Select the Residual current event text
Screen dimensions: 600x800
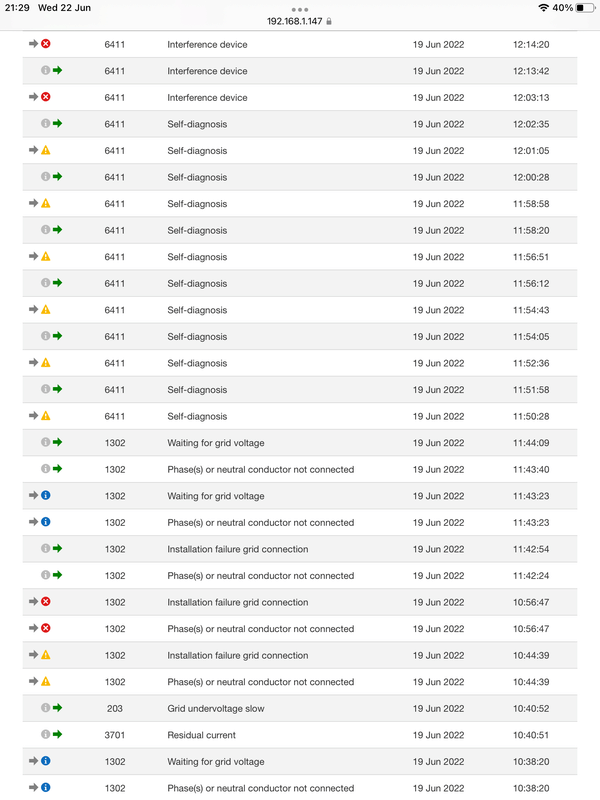point(202,735)
